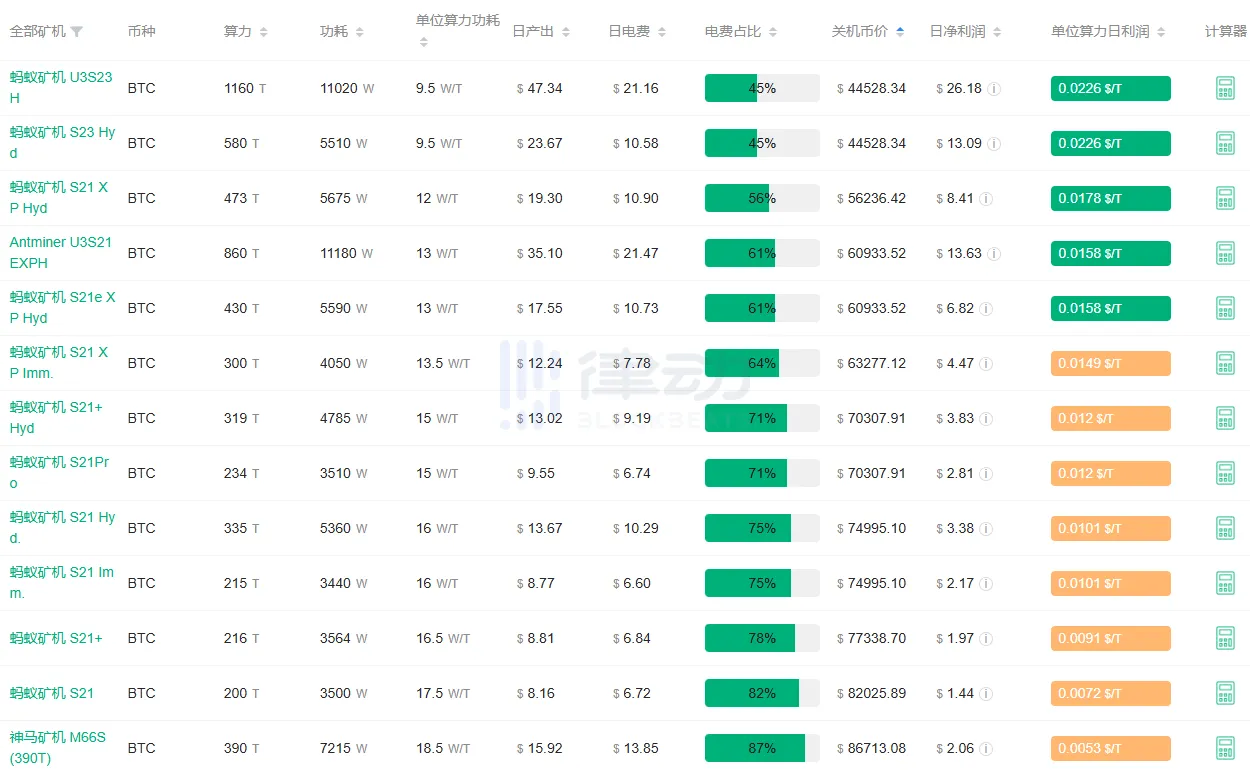Click info icon beside $1.44 net profit
This screenshot has height=770, width=1250.
click(985, 694)
